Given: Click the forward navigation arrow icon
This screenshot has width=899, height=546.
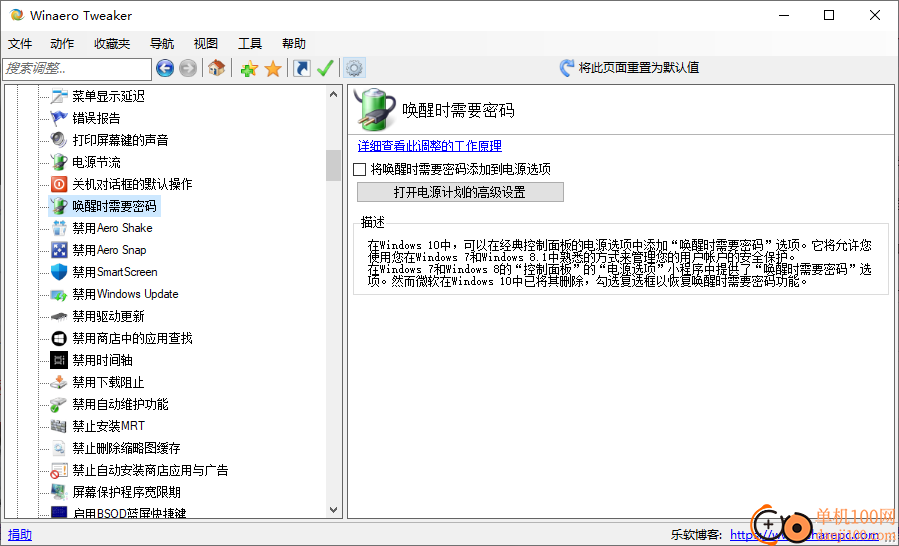Looking at the screenshot, I should tap(187, 69).
